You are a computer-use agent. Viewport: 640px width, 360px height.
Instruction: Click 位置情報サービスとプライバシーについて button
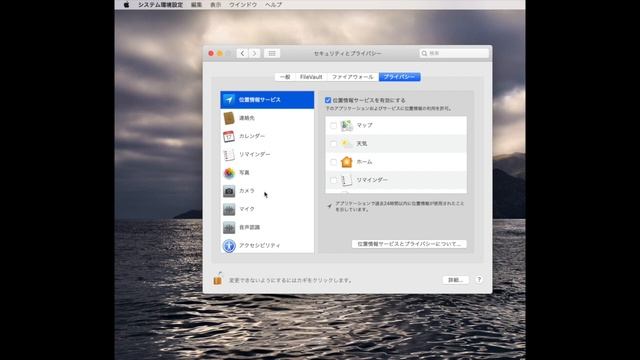point(409,244)
